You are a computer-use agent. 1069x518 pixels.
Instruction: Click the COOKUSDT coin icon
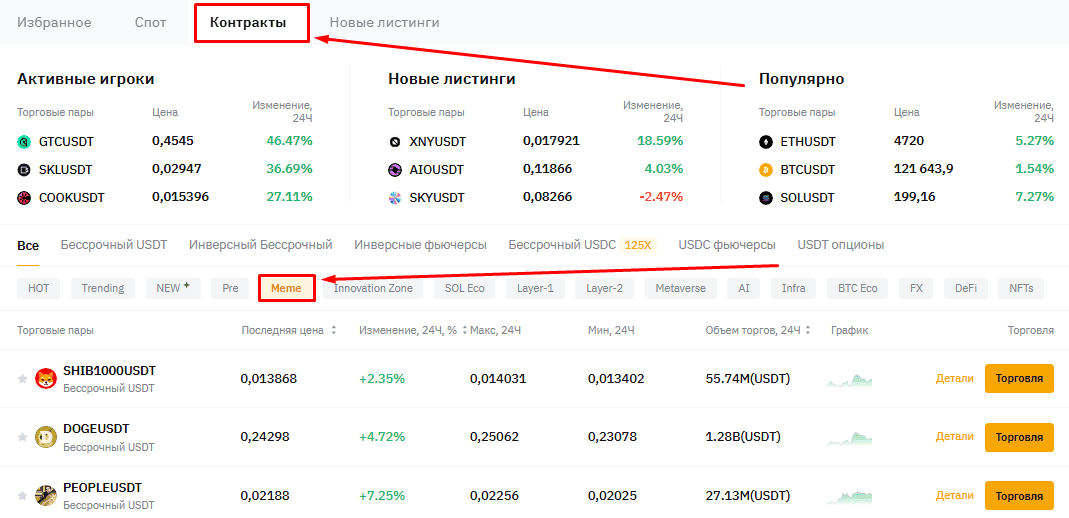click(24, 198)
